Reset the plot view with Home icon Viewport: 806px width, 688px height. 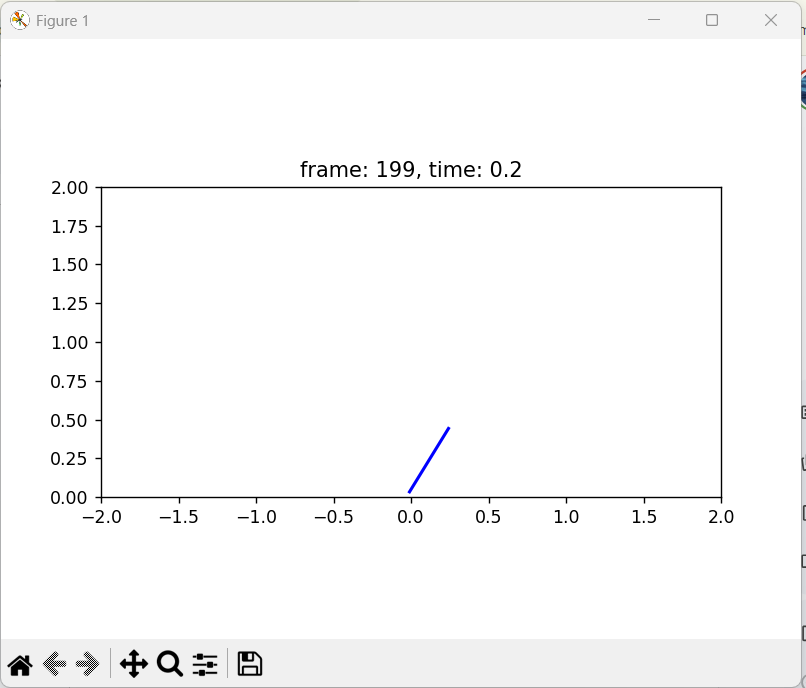point(20,664)
